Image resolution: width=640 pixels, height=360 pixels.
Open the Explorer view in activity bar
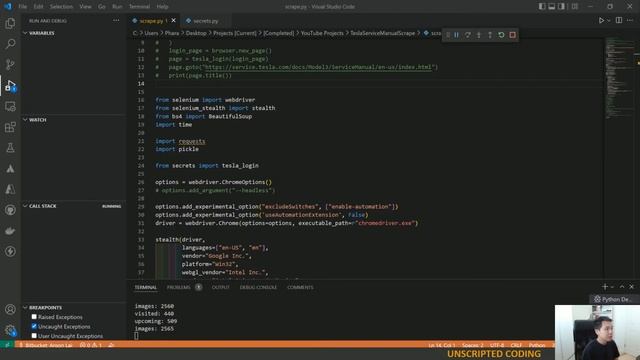(10, 23)
